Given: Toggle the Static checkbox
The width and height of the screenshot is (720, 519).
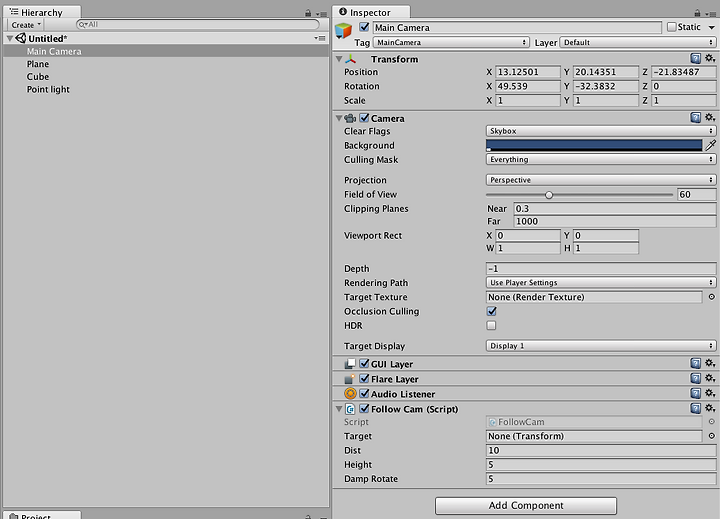Looking at the screenshot, I should pos(671,27).
